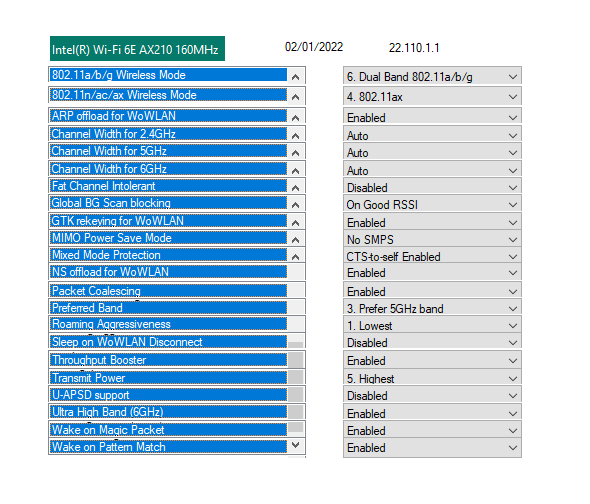Viewport: 590px width, 504px height.
Task: Select Preferred Band property
Action: [168, 308]
